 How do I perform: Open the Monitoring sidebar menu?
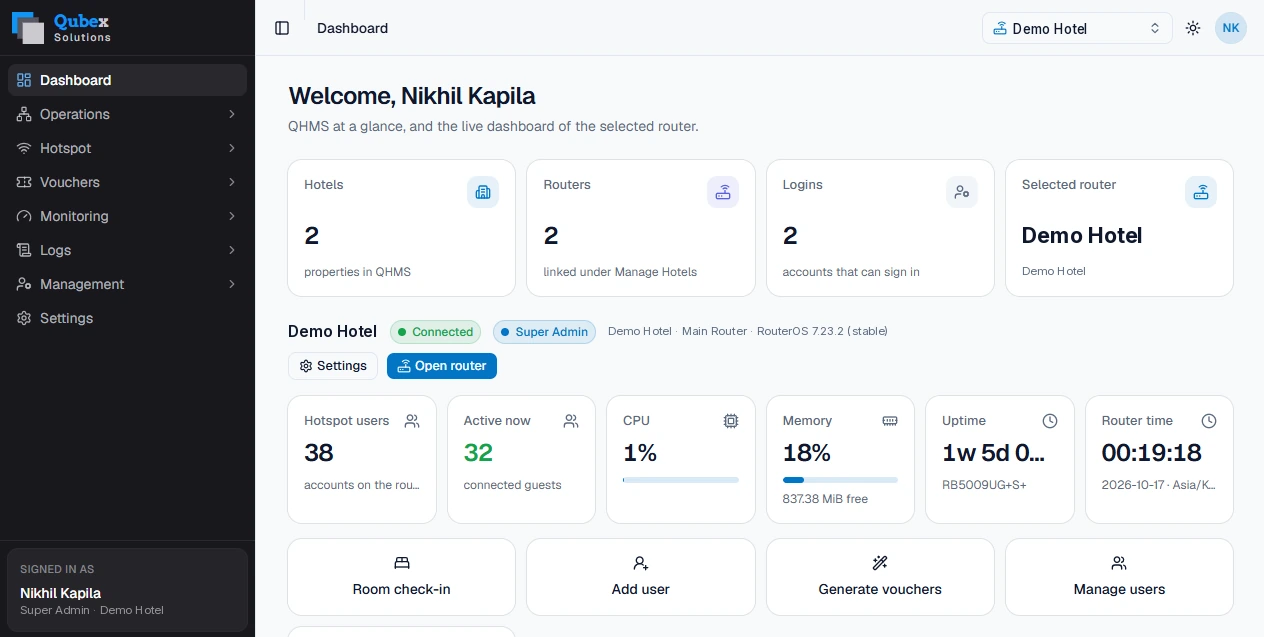pos(127,216)
